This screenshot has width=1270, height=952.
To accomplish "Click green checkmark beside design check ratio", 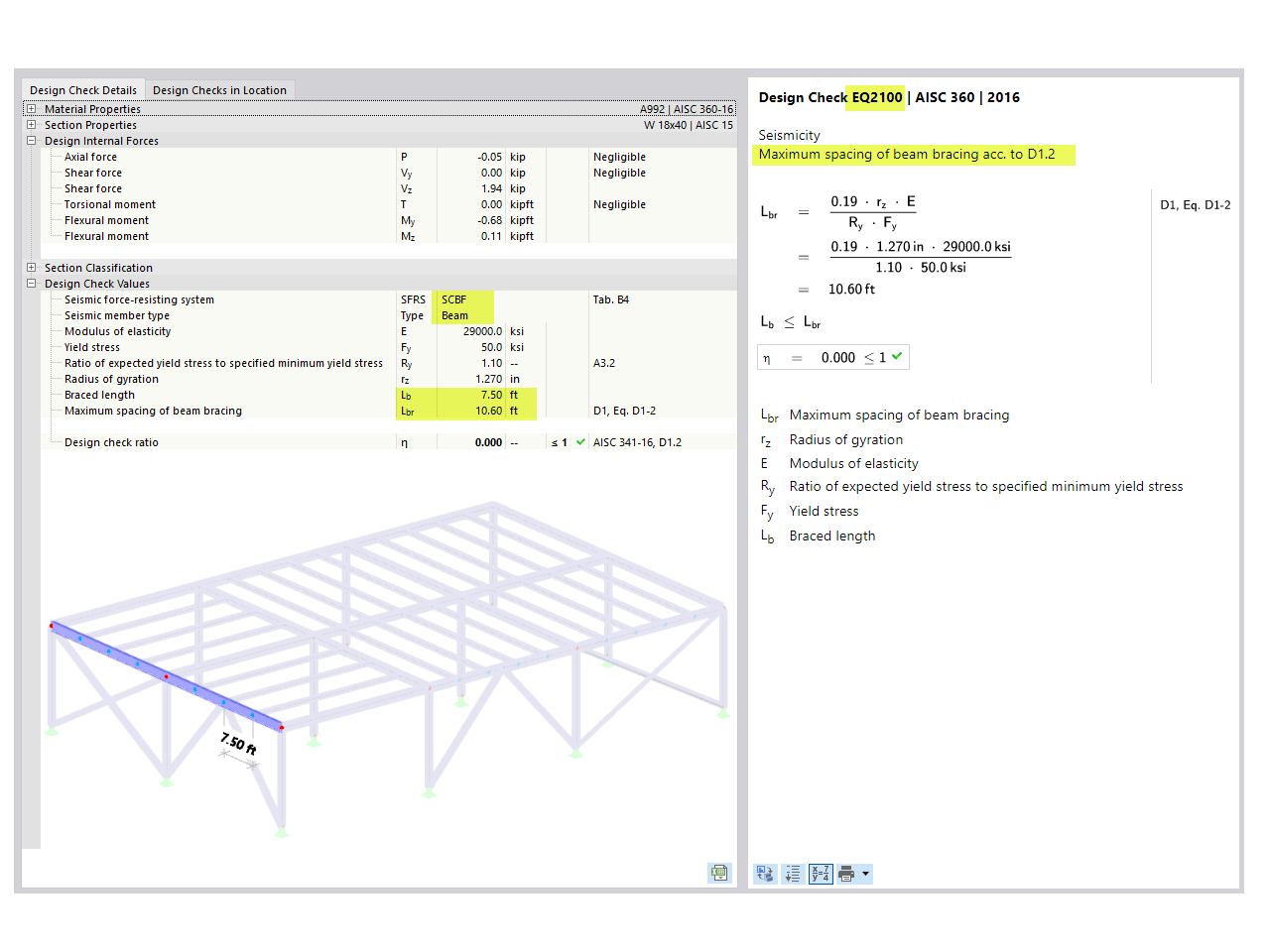I will tap(581, 442).
